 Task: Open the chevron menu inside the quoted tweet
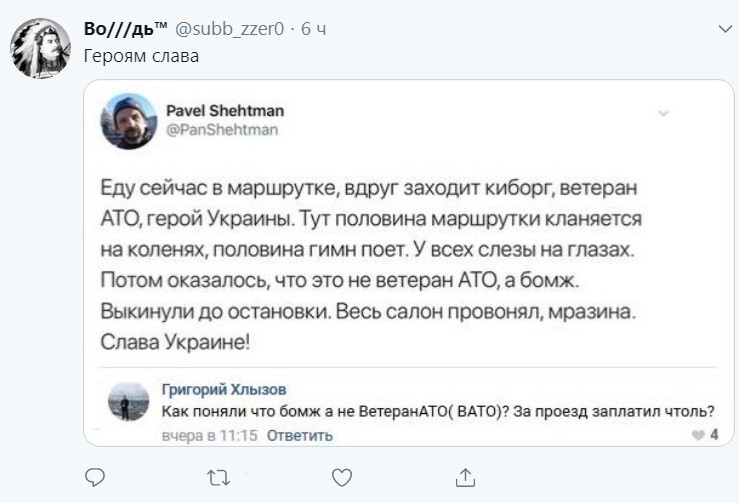click(663, 114)
